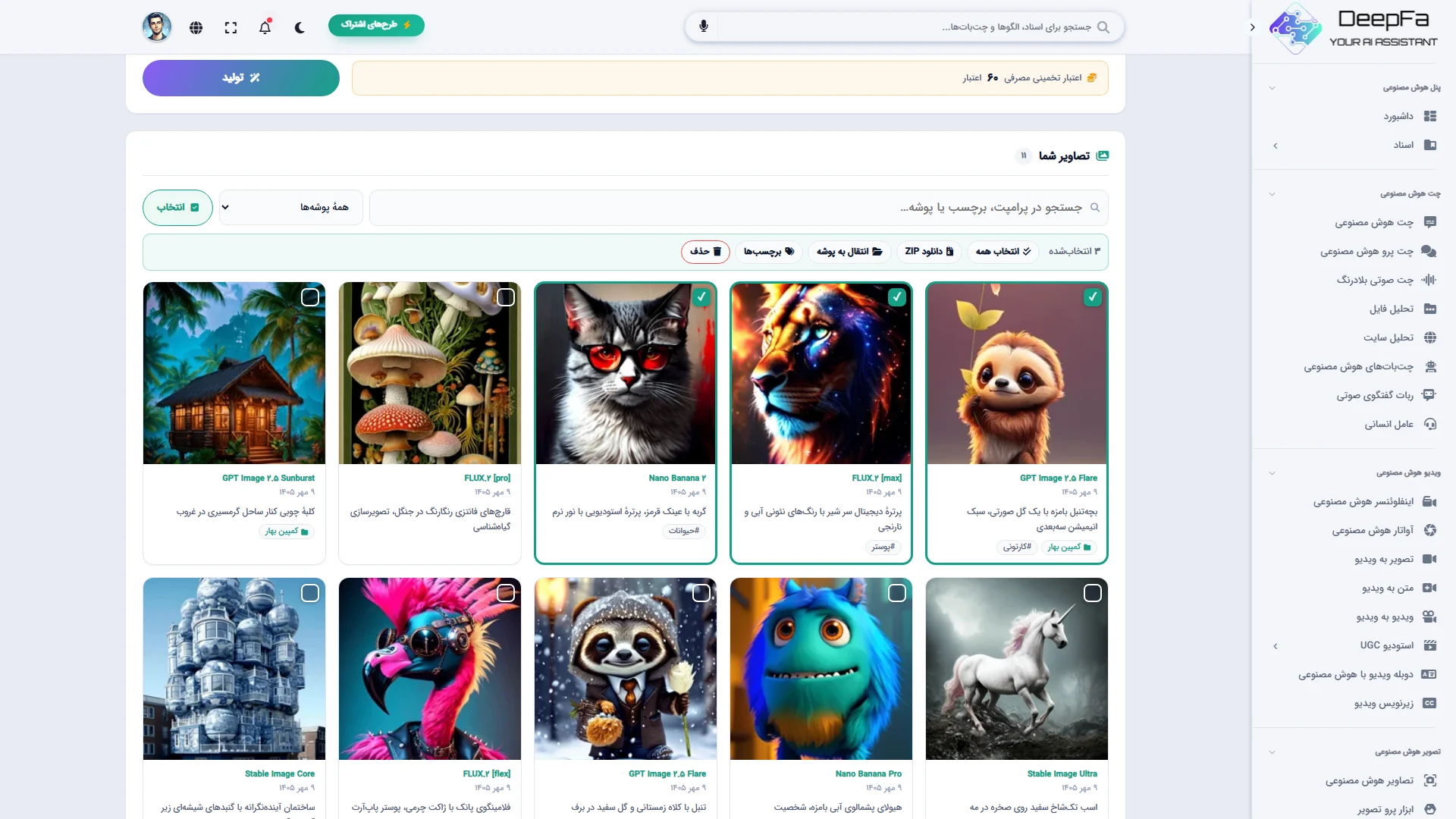The height and width of the screenshot is (819, 1456).
Task: Check the white unicorn Stable Image Ultra
Action: click(1093, 593)
